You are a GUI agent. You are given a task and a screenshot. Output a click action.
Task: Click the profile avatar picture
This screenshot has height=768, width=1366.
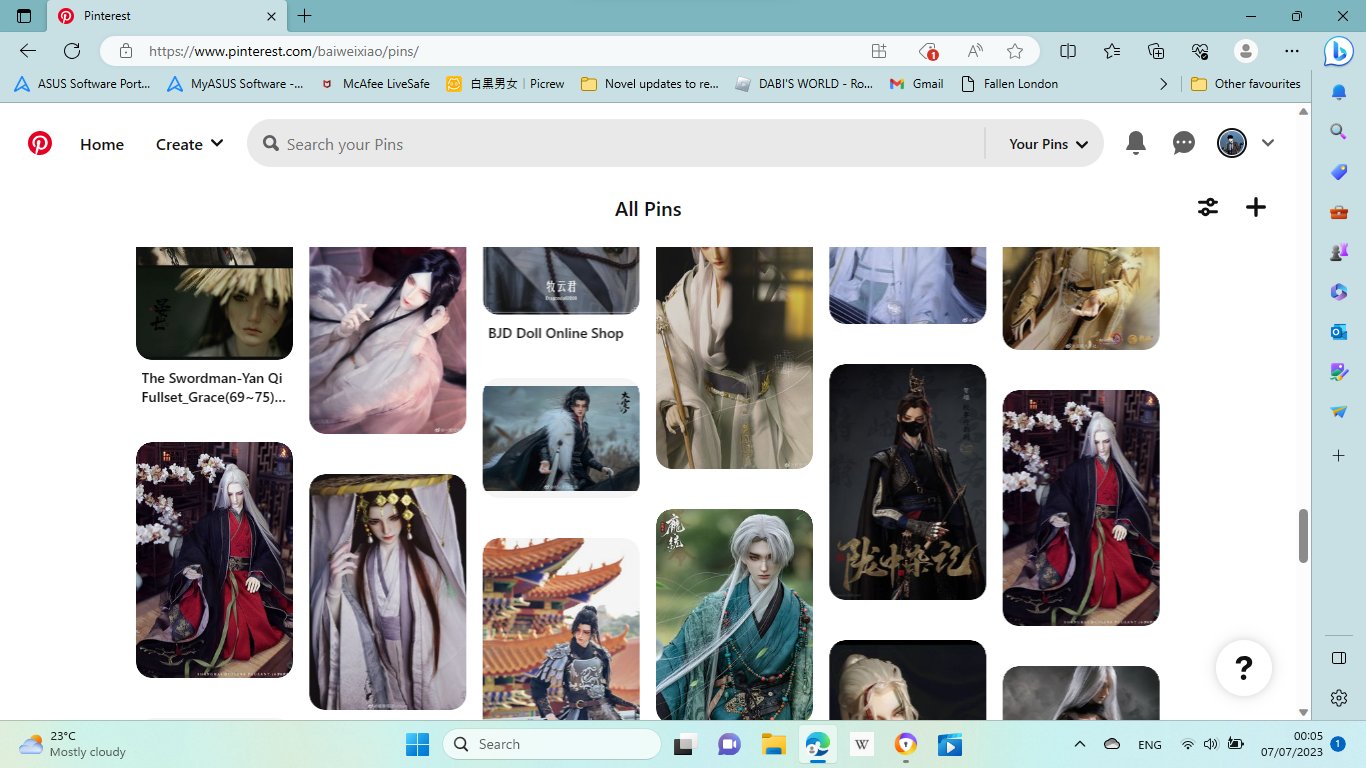click(1231, 143)
